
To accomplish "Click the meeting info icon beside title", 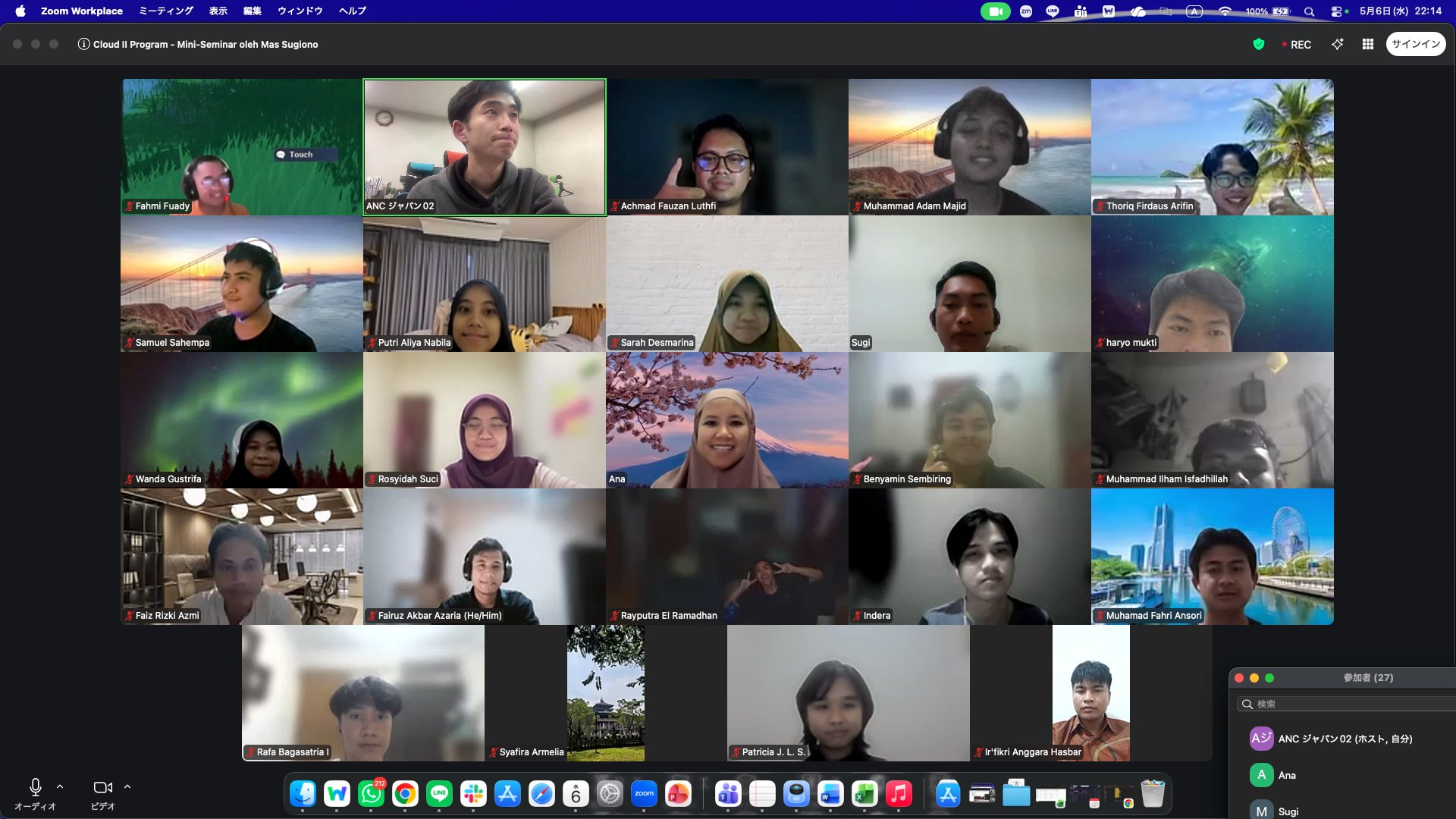I will tap(83, 44).
